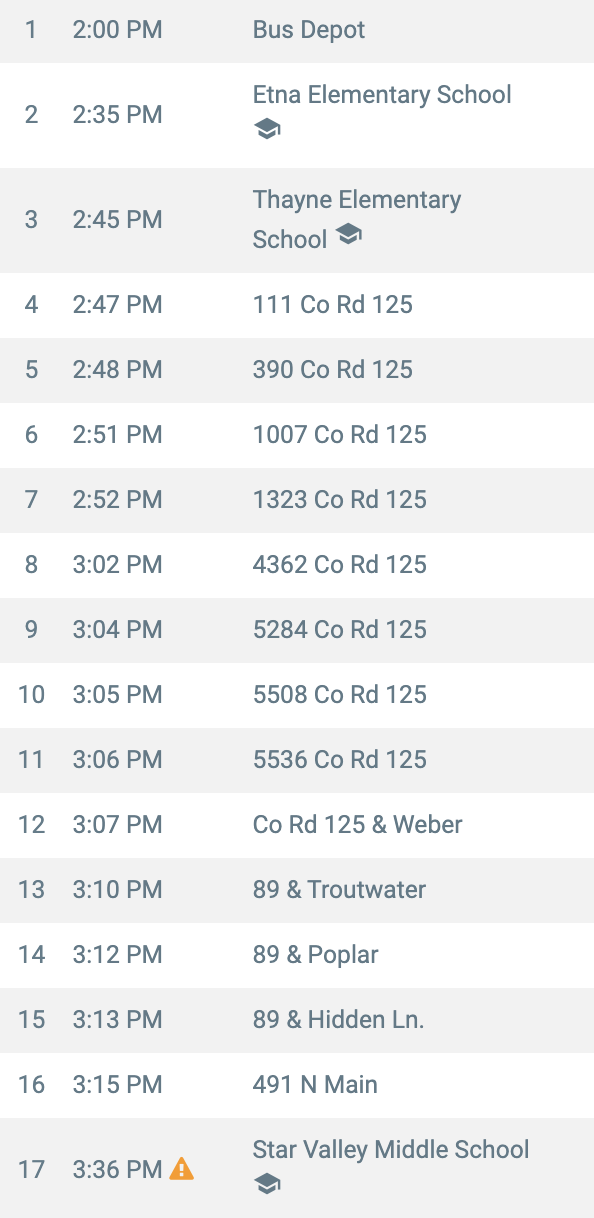Open the 89 & Poplar stop
The image size is (594, 1218).
pos(297,954)
